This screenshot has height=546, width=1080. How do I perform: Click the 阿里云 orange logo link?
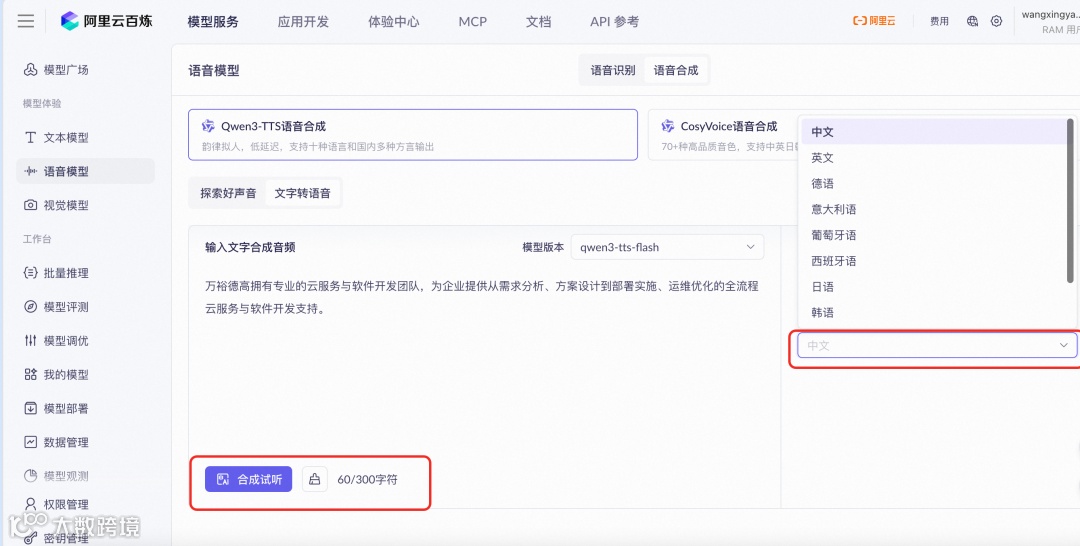[874, 21]
